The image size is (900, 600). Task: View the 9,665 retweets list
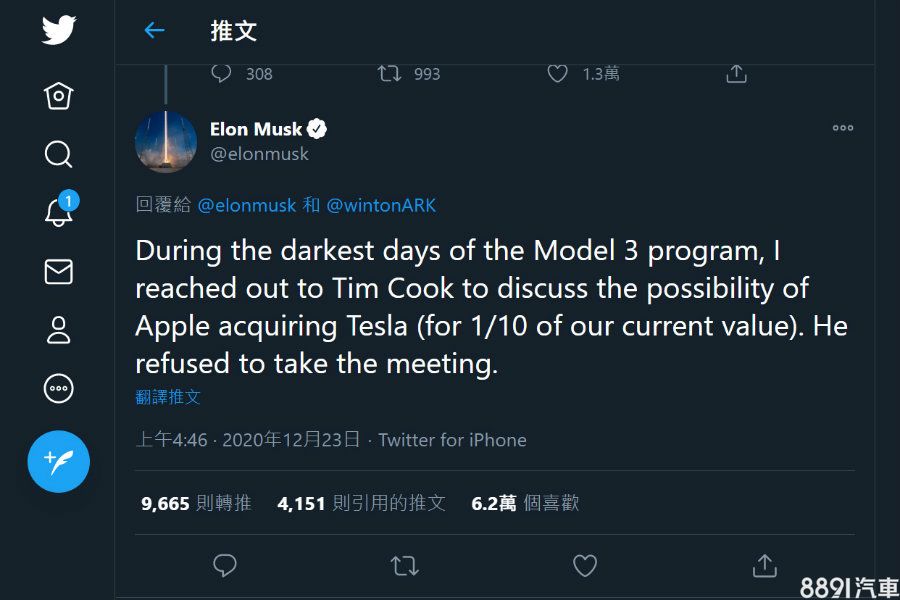click(x=196, y=504)
